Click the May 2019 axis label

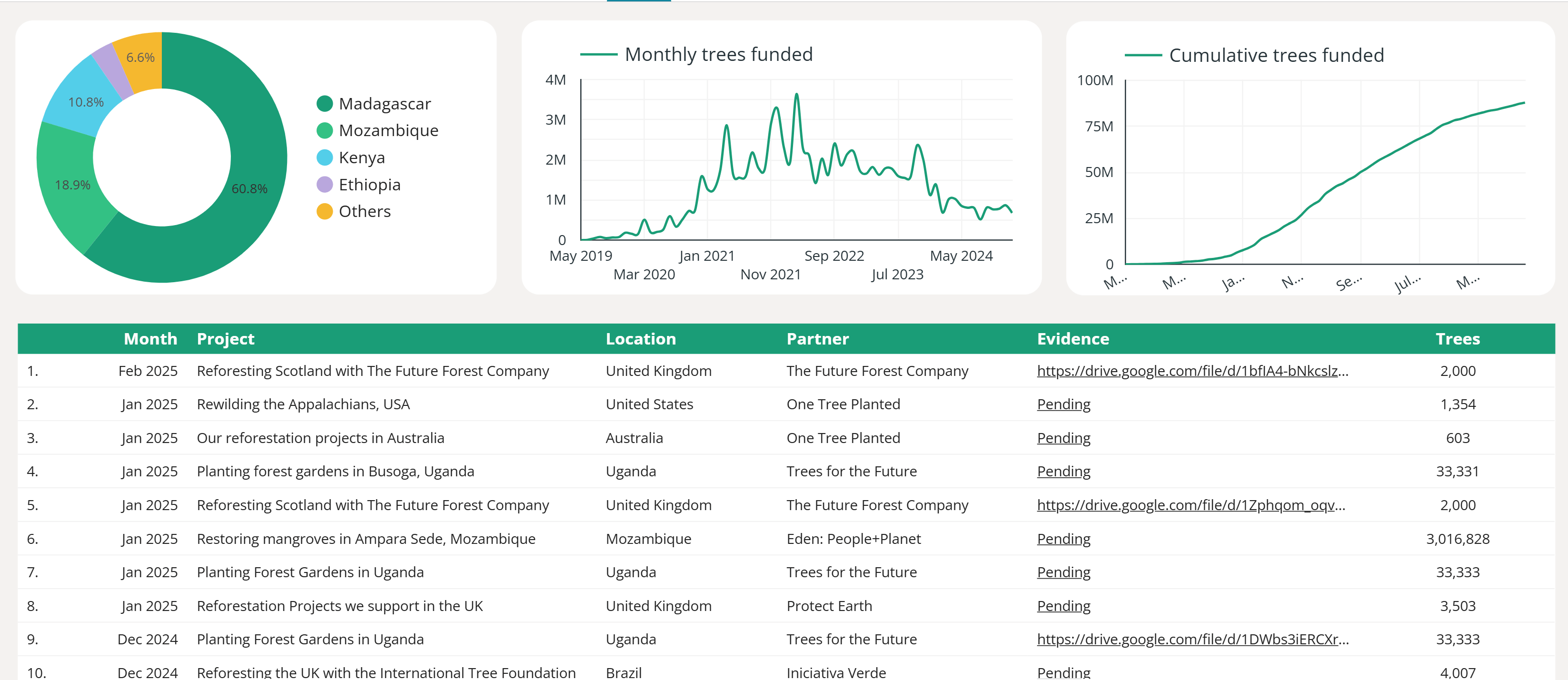[x=581, y=256]
